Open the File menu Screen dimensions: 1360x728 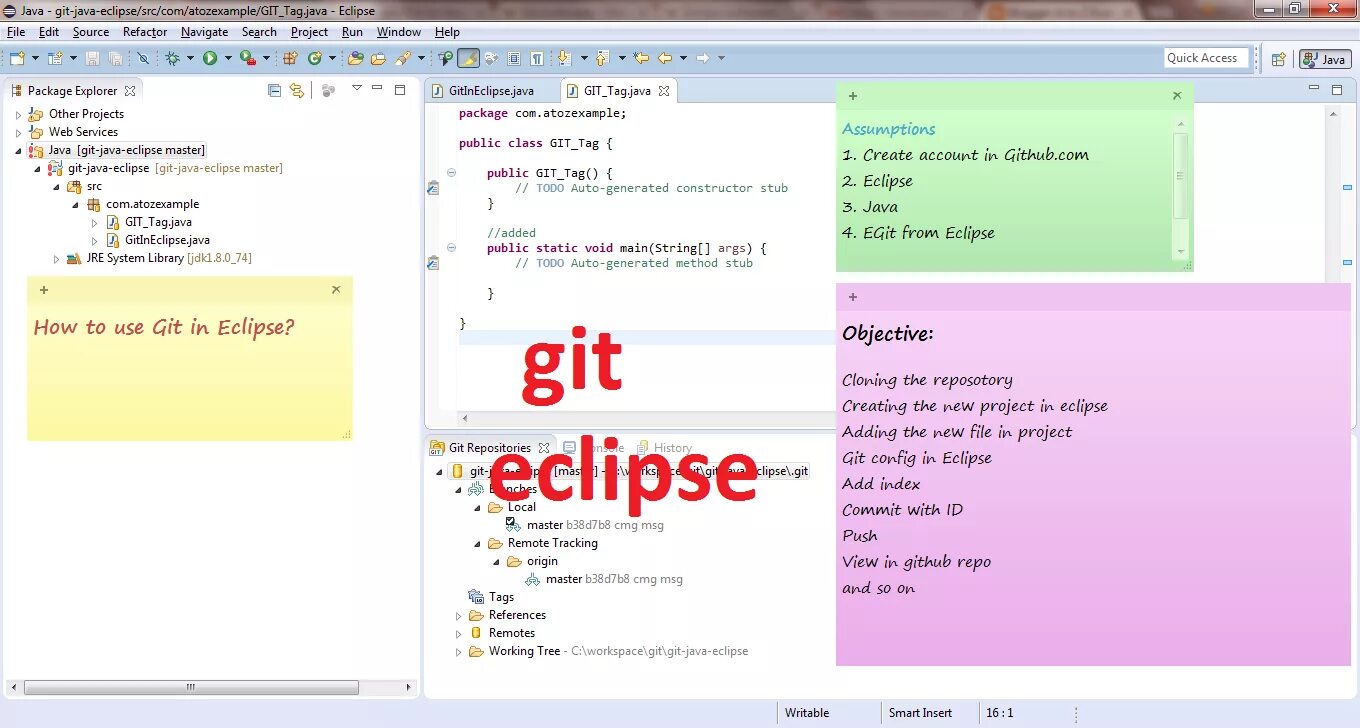pos(16,32)
